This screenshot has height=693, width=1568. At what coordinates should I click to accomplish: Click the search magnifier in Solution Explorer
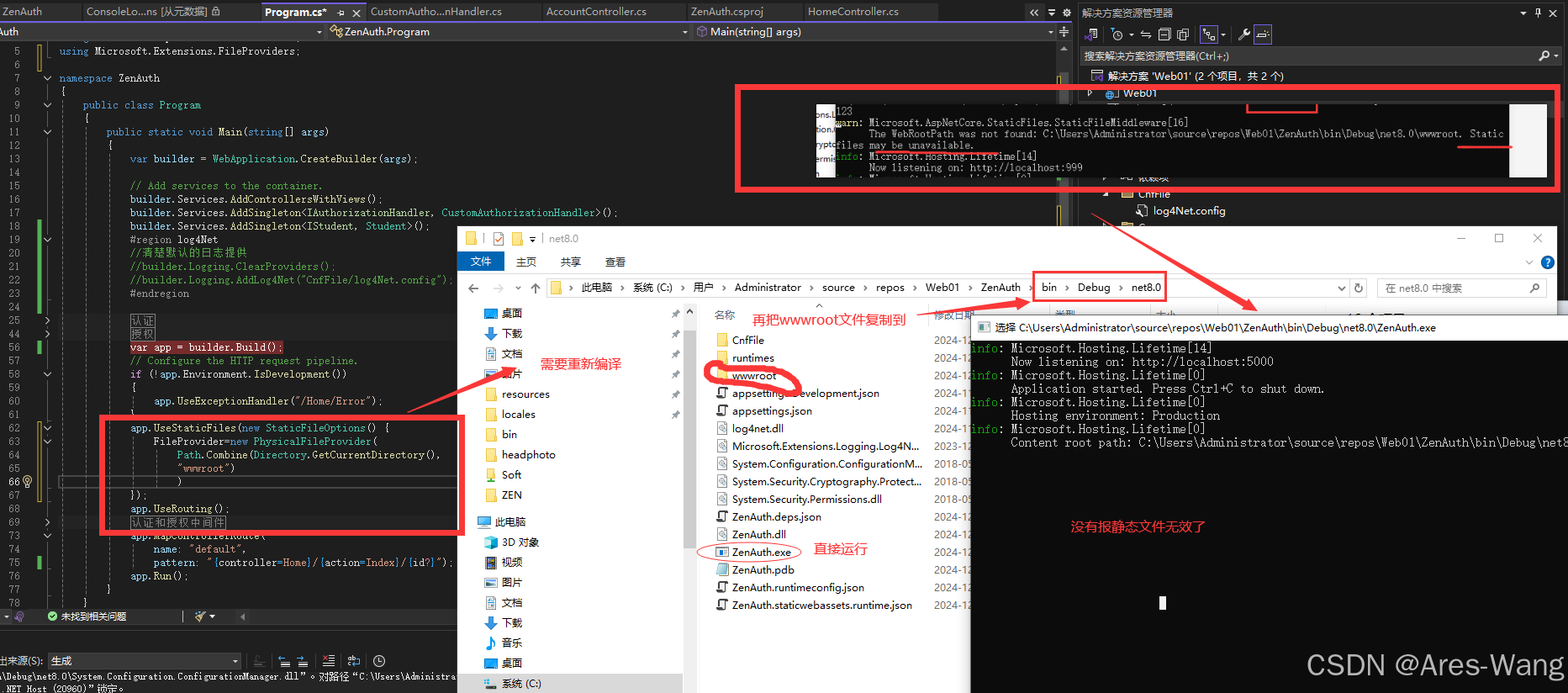tap(1544, 56)
